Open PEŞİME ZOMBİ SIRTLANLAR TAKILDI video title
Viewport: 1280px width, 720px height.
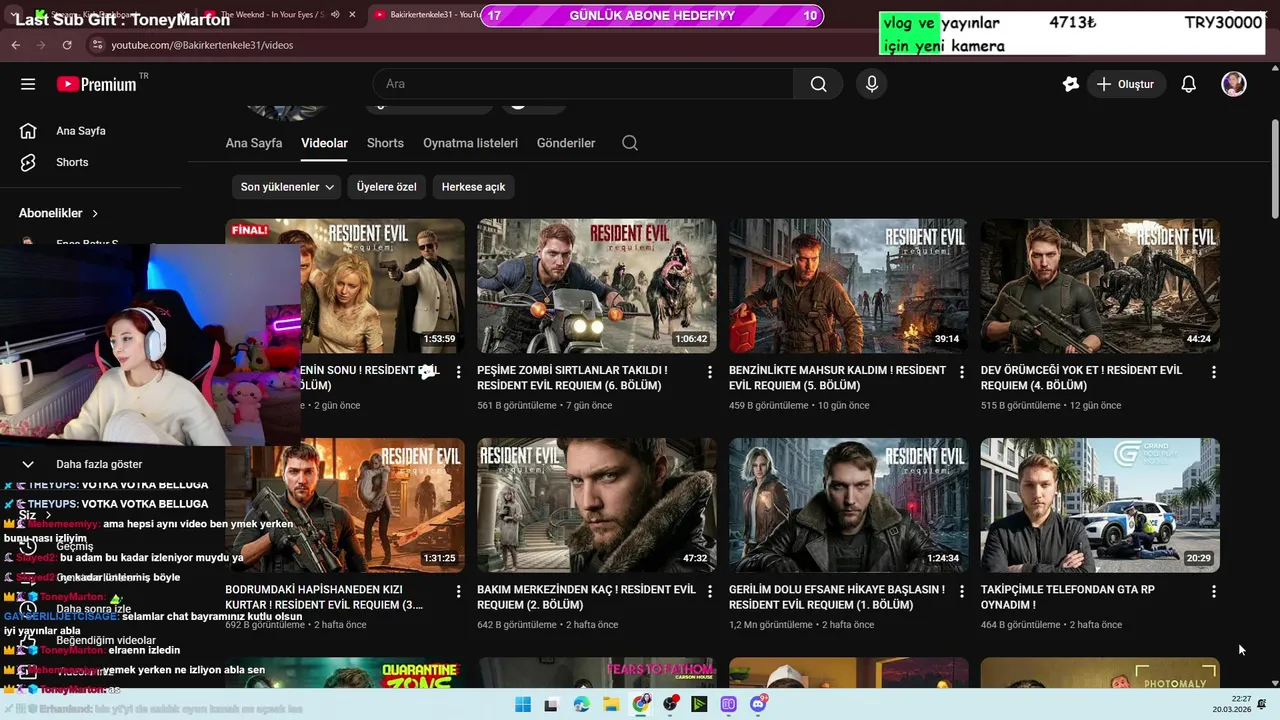572,378
